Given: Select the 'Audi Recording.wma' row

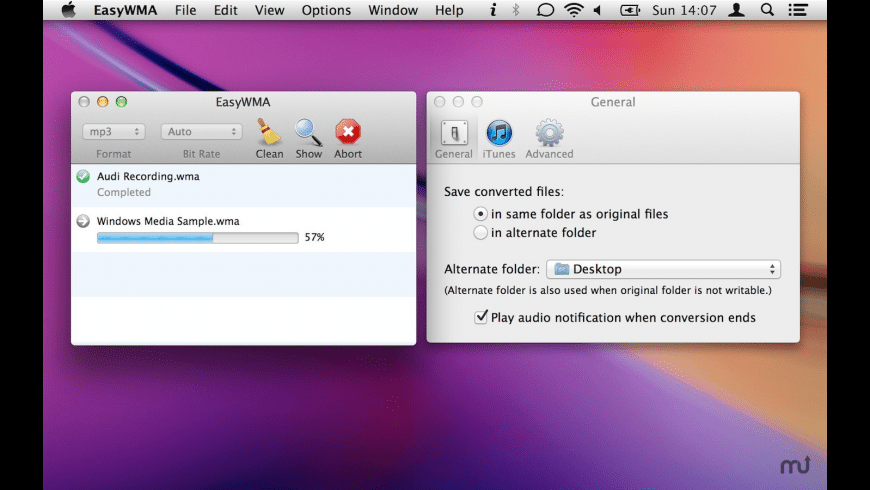Looking at the screenshot, I should coord(244,185).
